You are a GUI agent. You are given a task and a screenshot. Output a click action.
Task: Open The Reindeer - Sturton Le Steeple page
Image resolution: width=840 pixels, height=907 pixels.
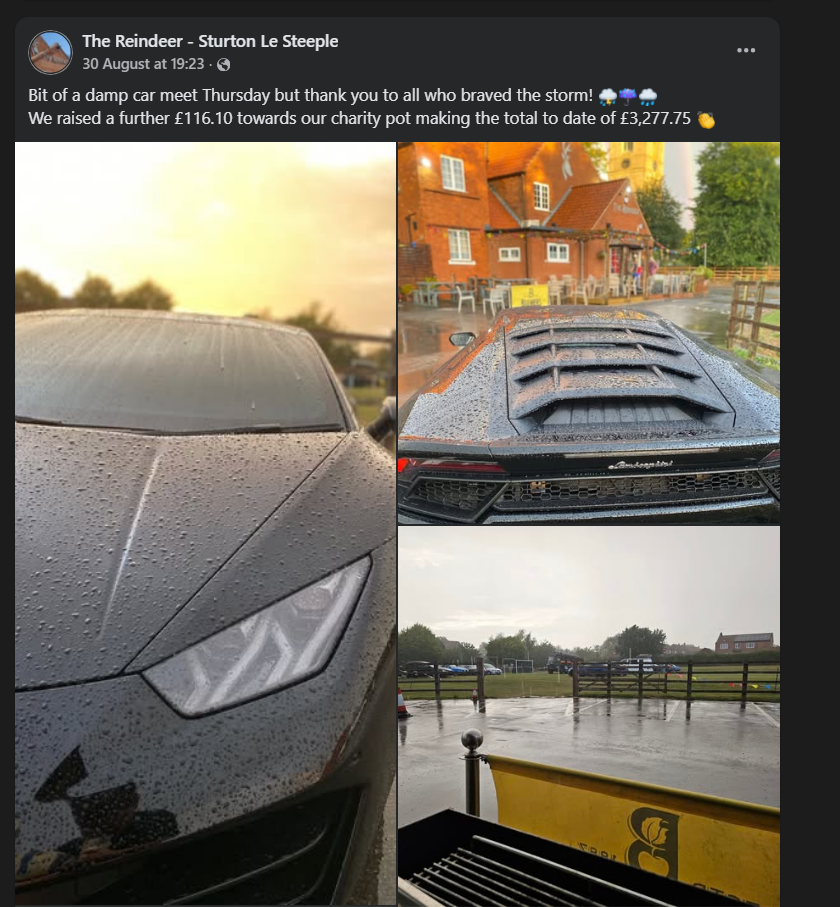(x=210, y=41)
